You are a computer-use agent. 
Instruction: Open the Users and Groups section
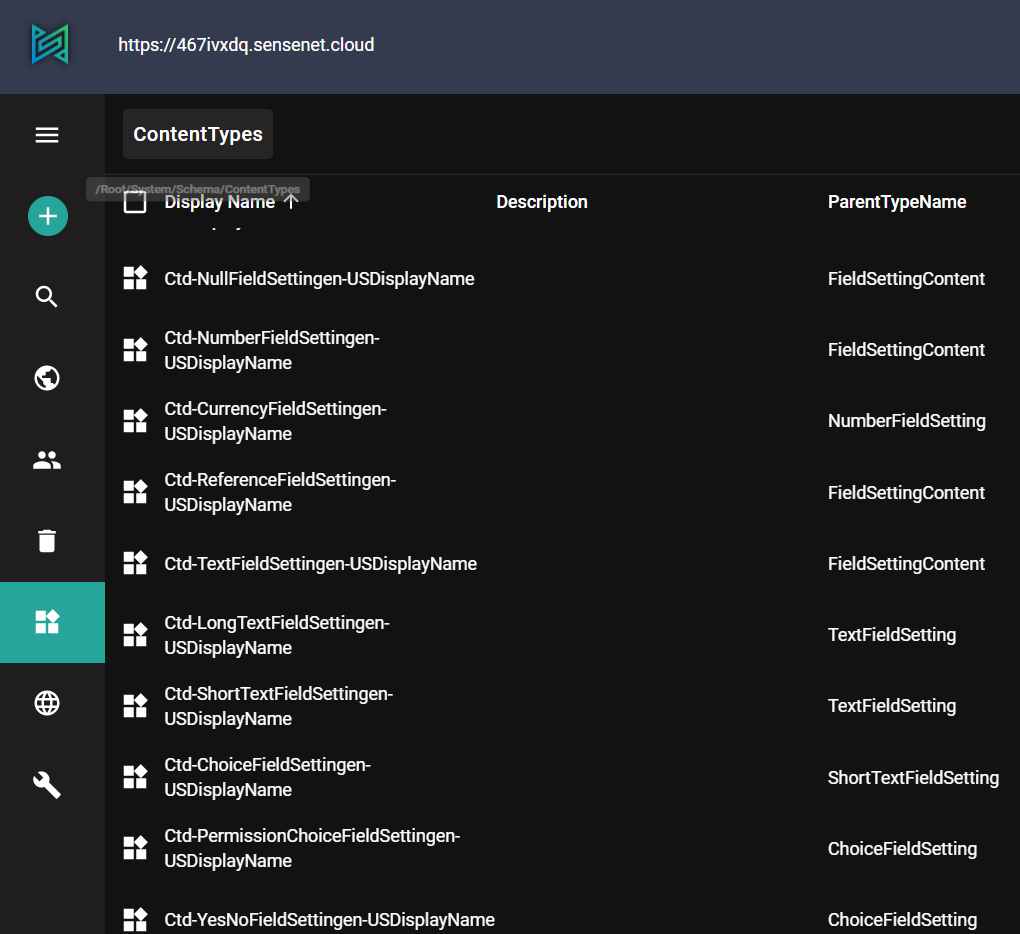[46, 459]
